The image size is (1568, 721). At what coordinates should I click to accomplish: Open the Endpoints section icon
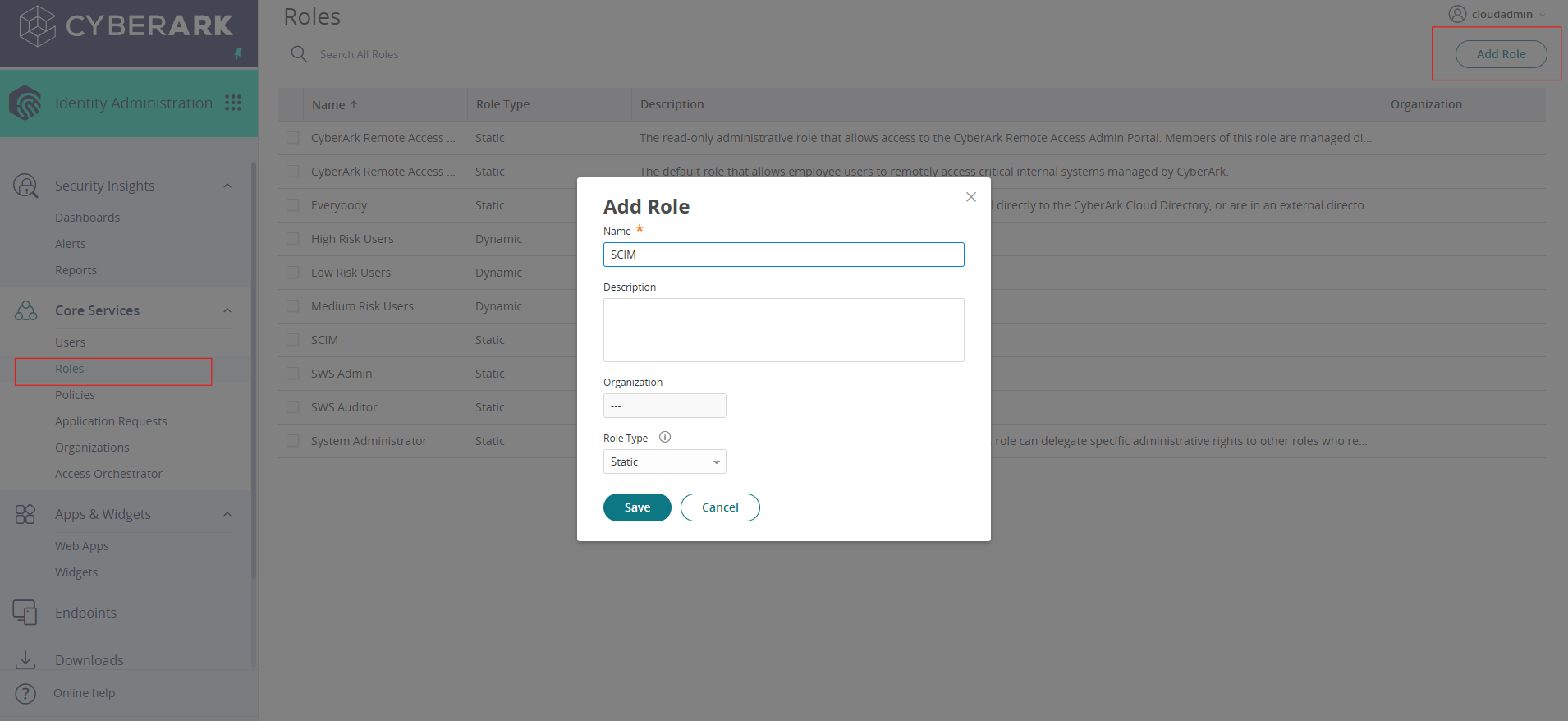point(25,613)
